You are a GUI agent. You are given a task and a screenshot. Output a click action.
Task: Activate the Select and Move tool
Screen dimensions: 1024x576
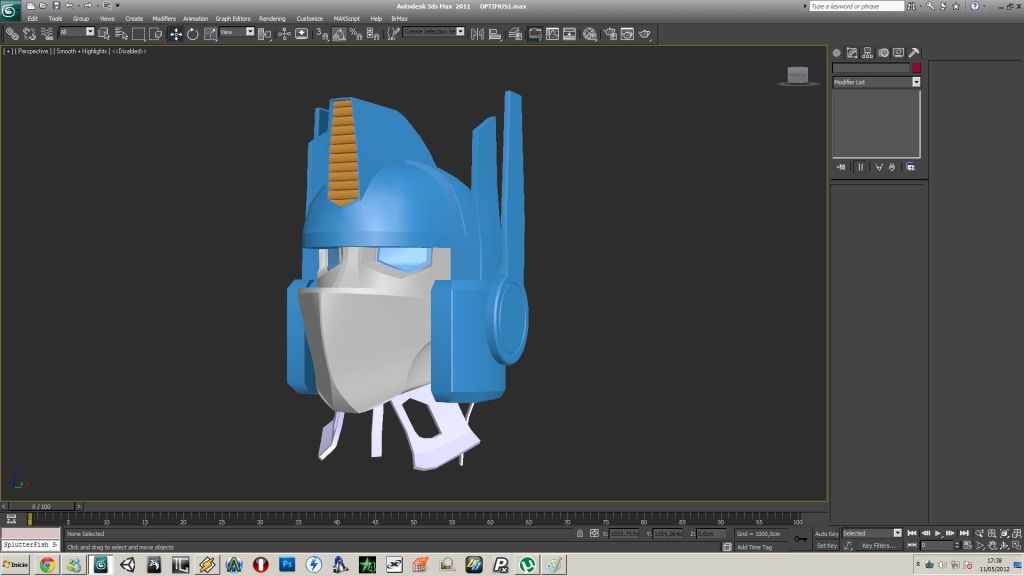pos(176,34)
